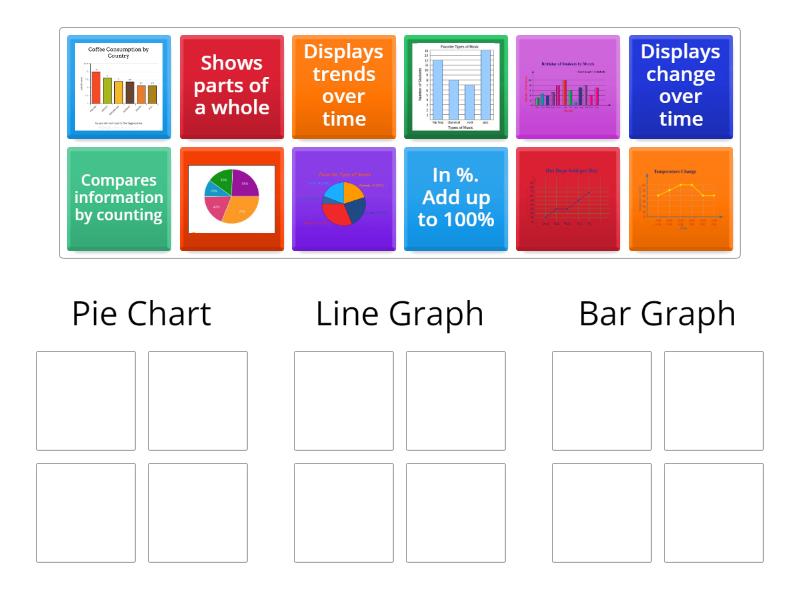Click the Line Graph group heading
The width and height of the screenshot is (800, 600).
point(399,314)
